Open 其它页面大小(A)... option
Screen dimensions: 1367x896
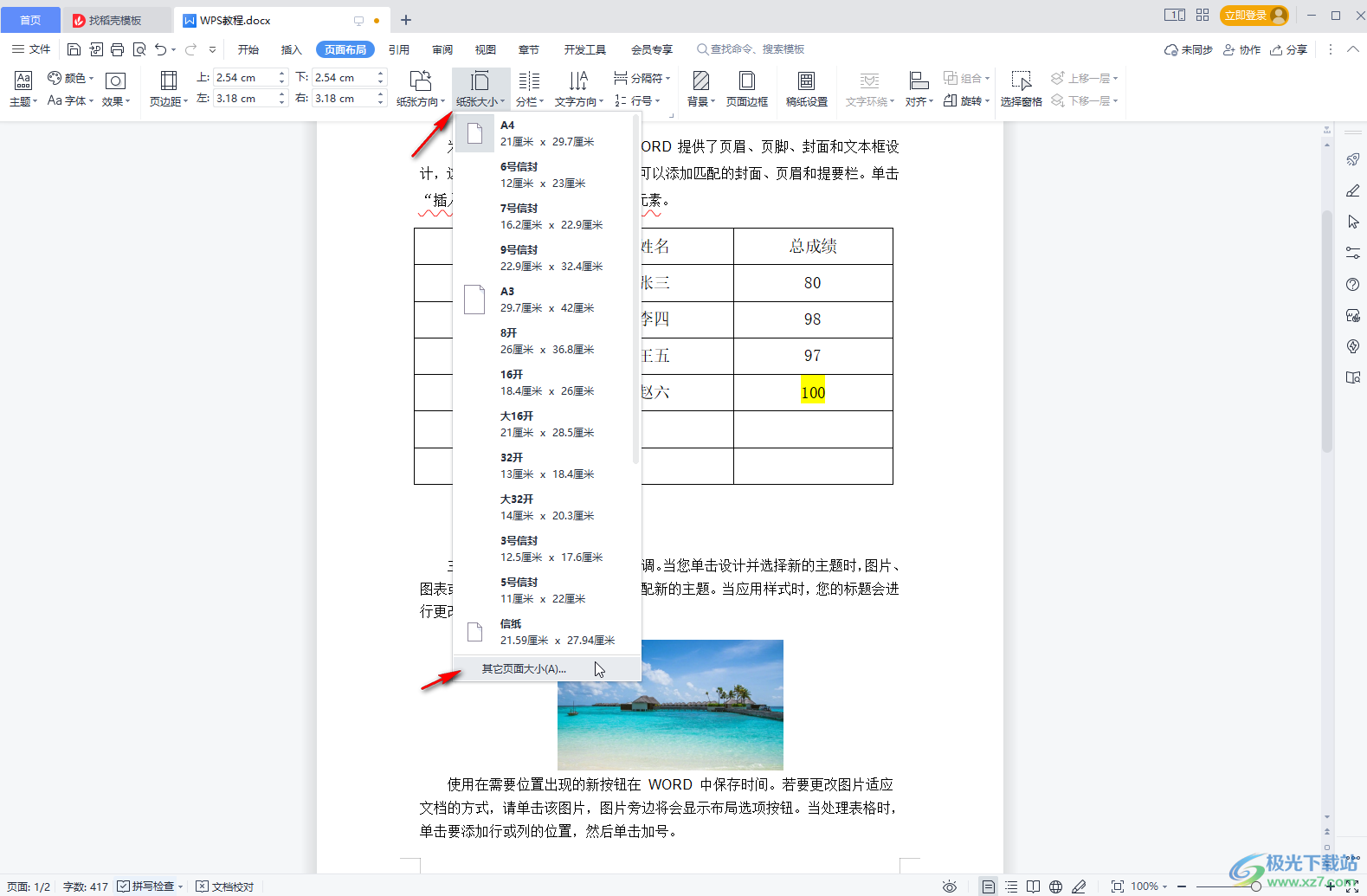click(546, 668)
